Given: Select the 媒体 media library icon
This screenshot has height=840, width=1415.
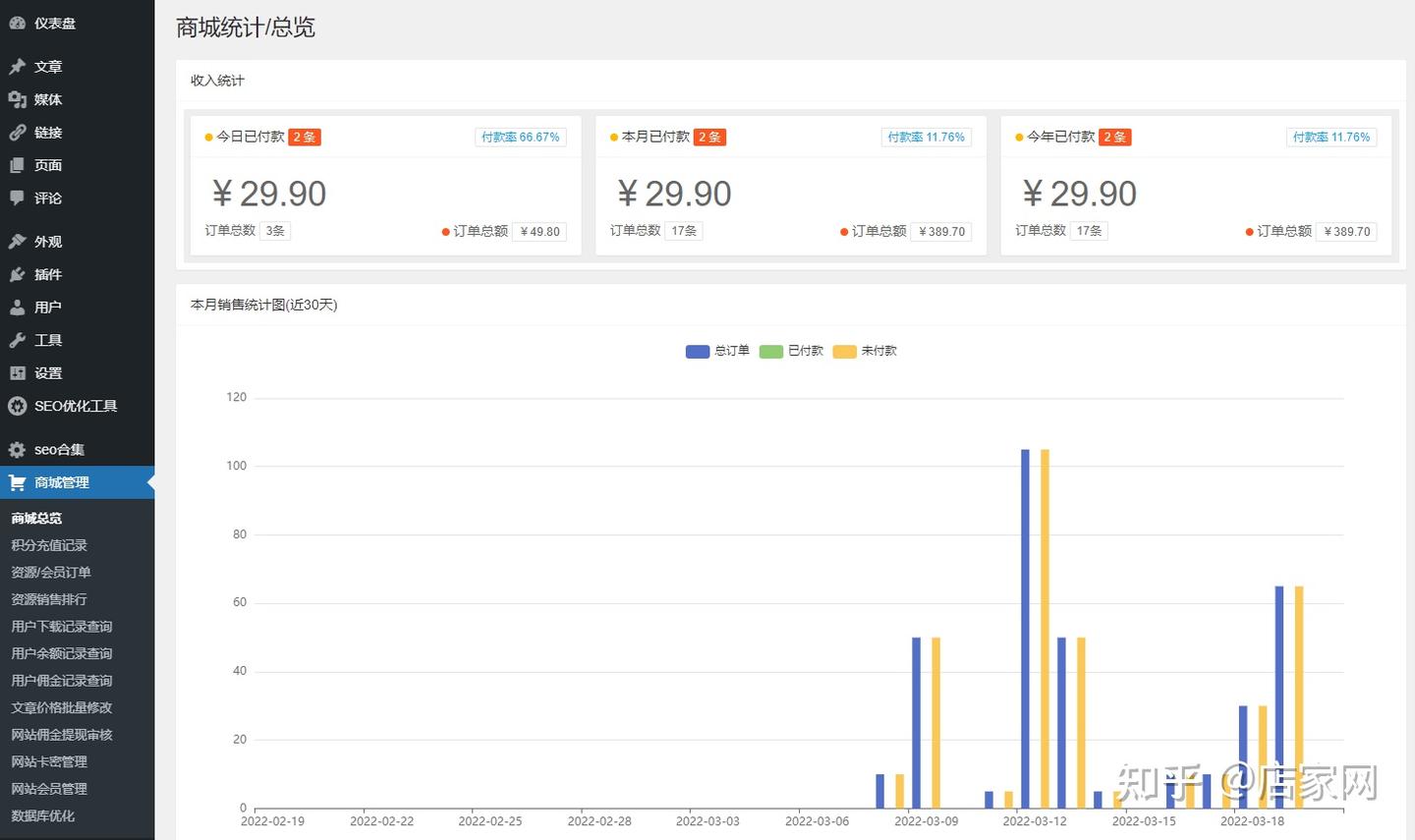Looking at the screenshot, I should (18, 99).
